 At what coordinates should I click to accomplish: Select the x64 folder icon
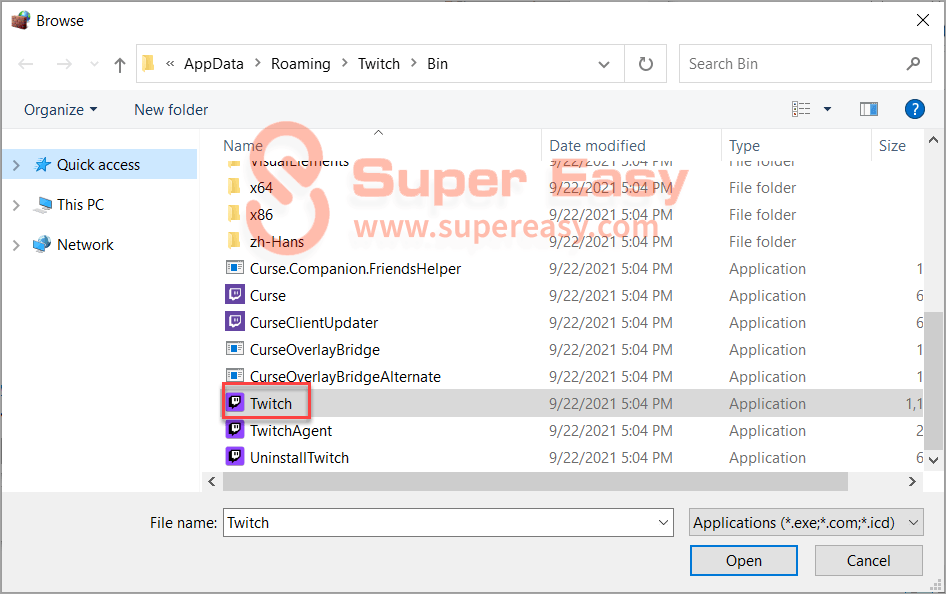(x=234, y=187)
